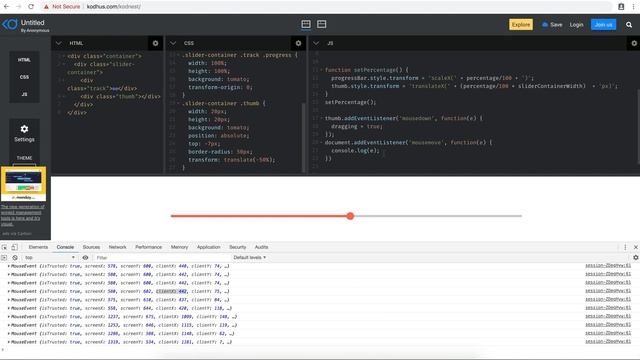Screen dimensions: 640x360
Task: Open the DevTools more options dots
Action: click(x=625, y=247)
